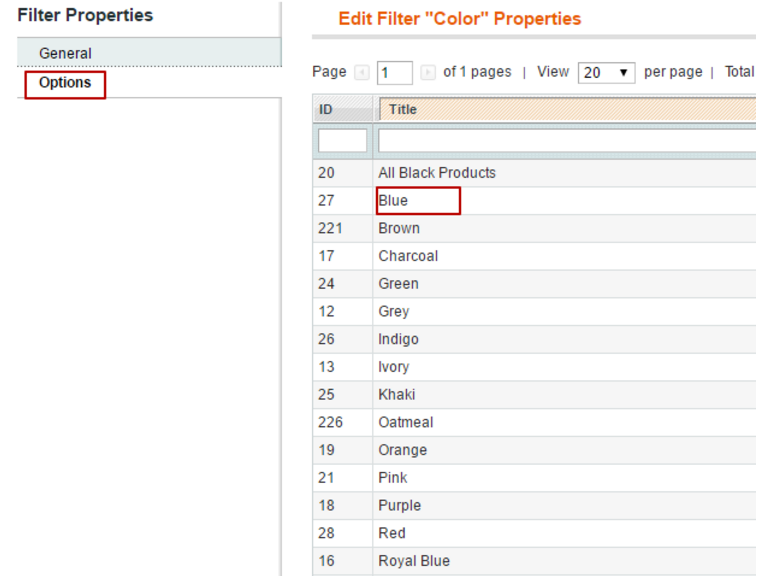The image size is (758, 576).
Task: Go to the previous page arrow
Action: [x=362, y=72]
